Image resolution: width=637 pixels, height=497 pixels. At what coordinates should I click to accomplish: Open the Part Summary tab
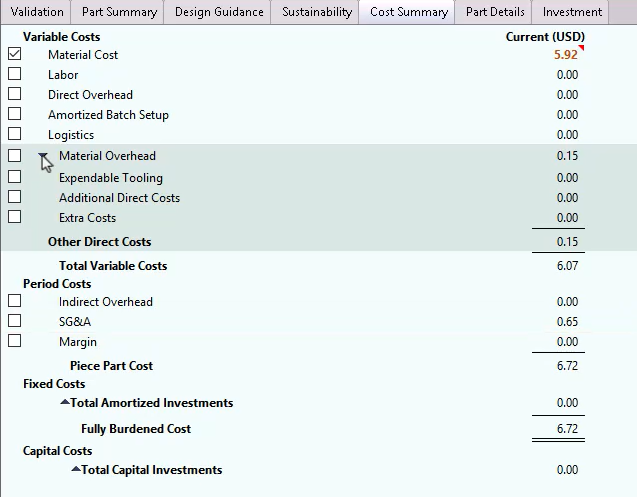(x=119, y=12)
